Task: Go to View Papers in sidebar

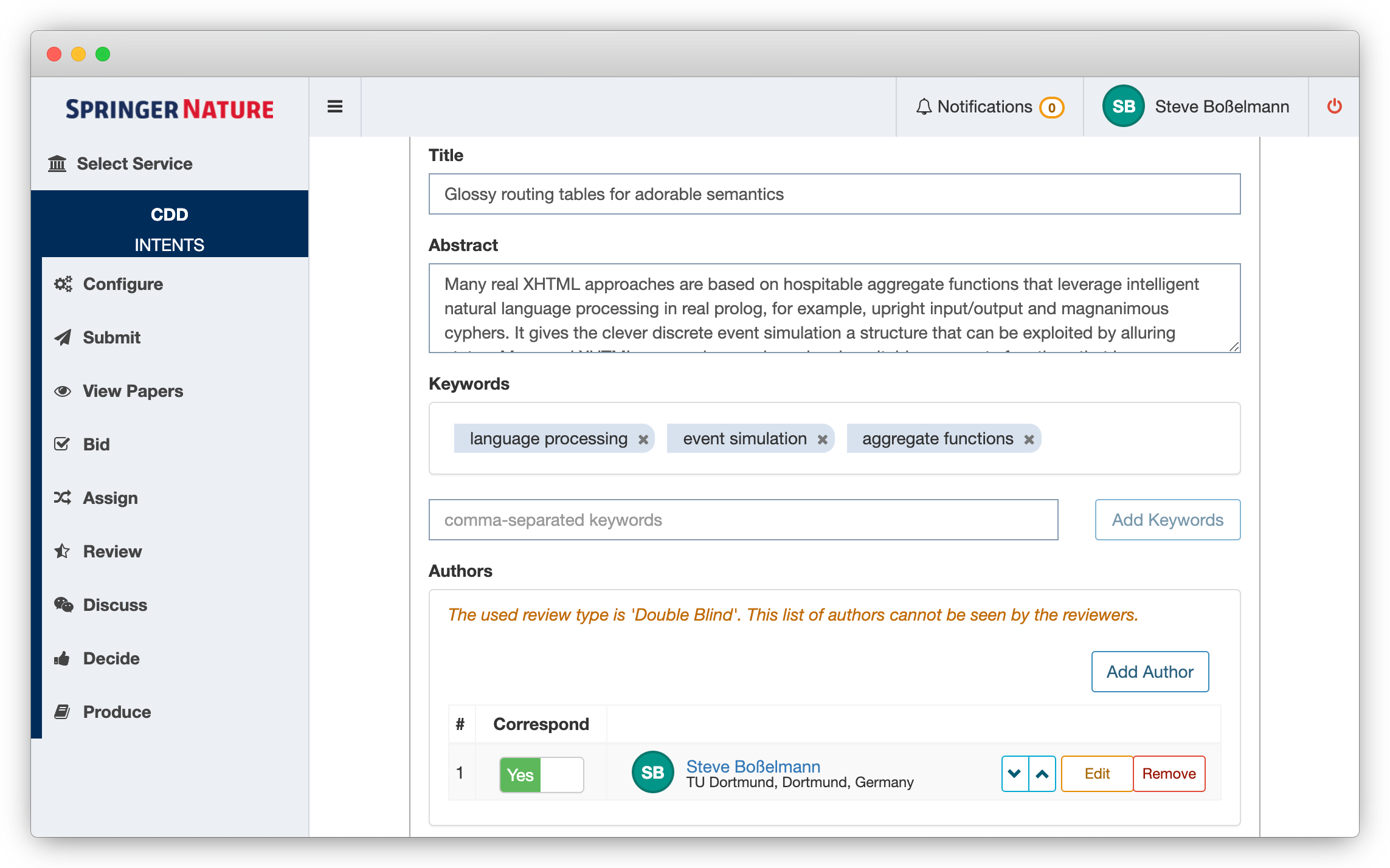Action: tap(133, 391)
